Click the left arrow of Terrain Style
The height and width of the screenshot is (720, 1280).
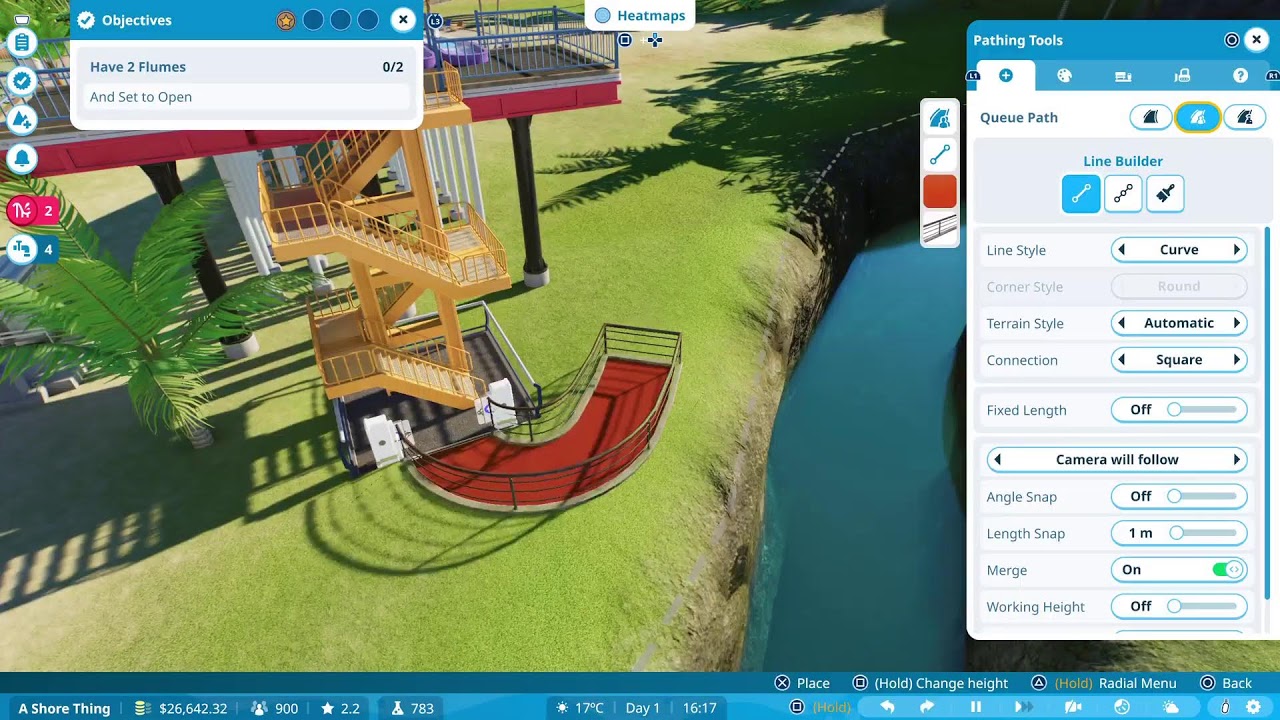coord(1122,323)
